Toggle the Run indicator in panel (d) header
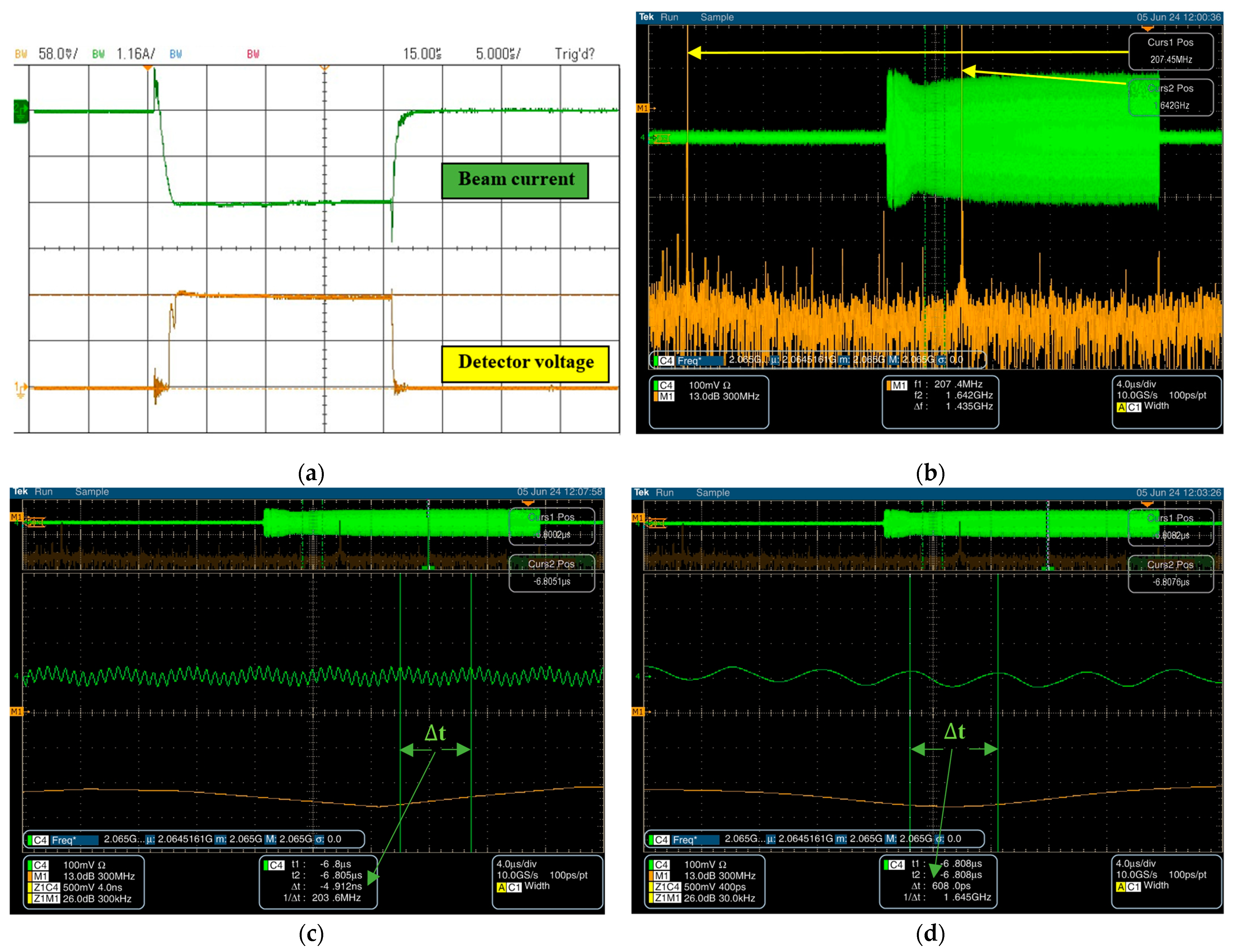 point(664,492)
